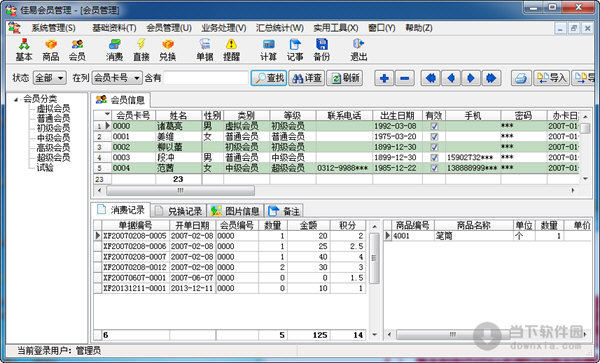Select 初级会员 in the category tree

[x=53, y=128]
